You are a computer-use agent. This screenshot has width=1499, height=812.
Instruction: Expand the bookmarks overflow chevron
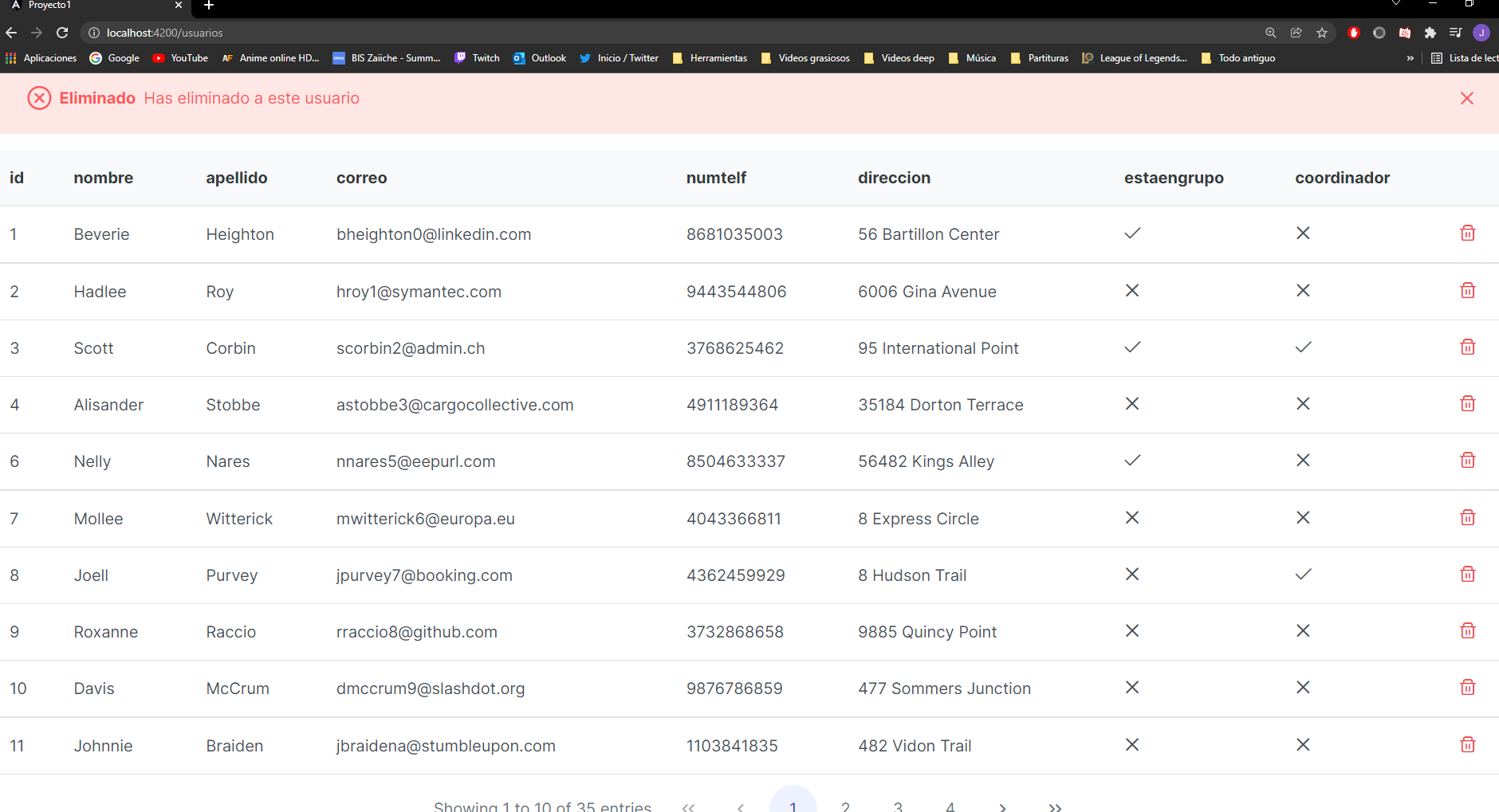click(1410, 57)
